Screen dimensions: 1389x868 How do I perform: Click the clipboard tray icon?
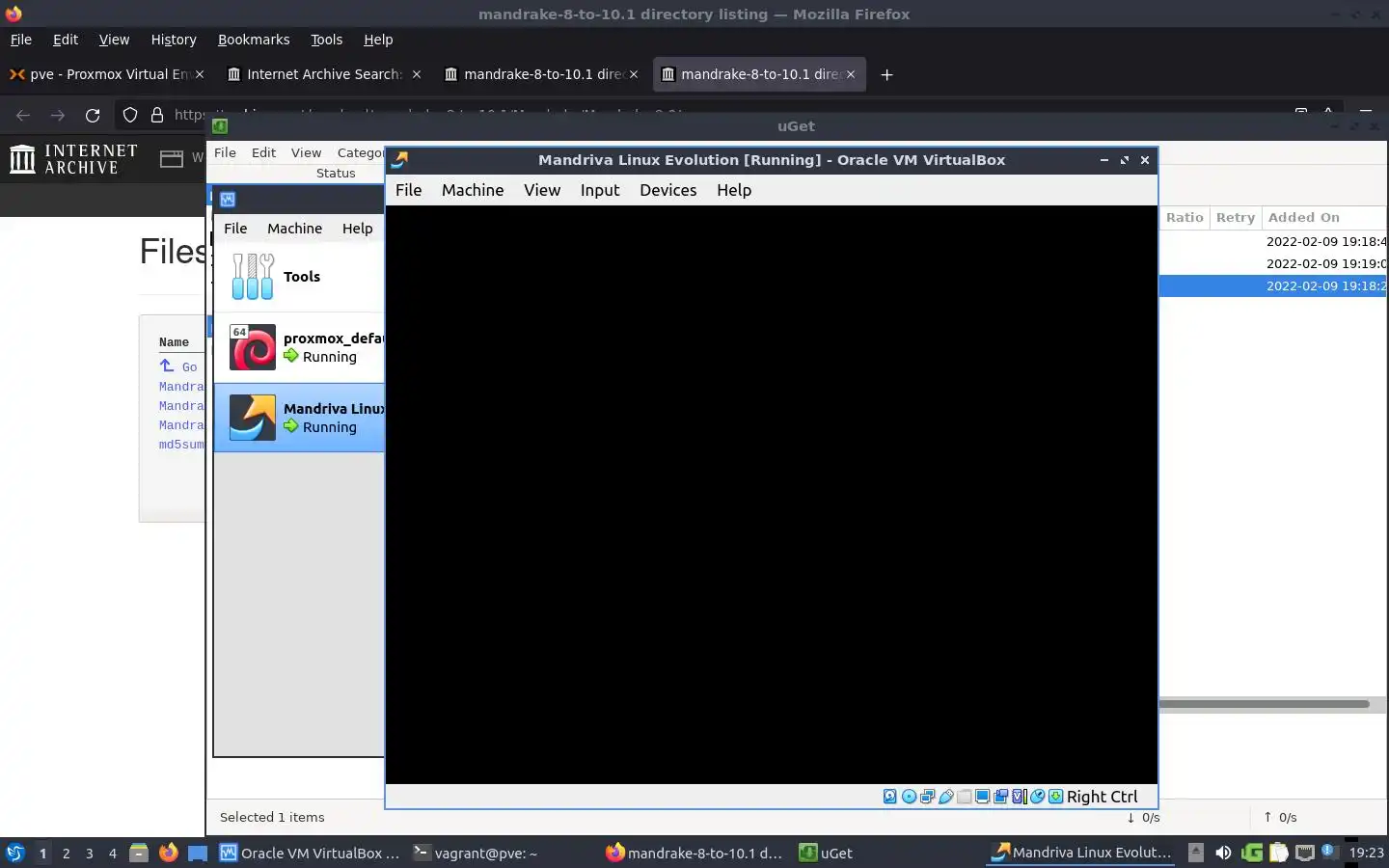coord(1279,853)
